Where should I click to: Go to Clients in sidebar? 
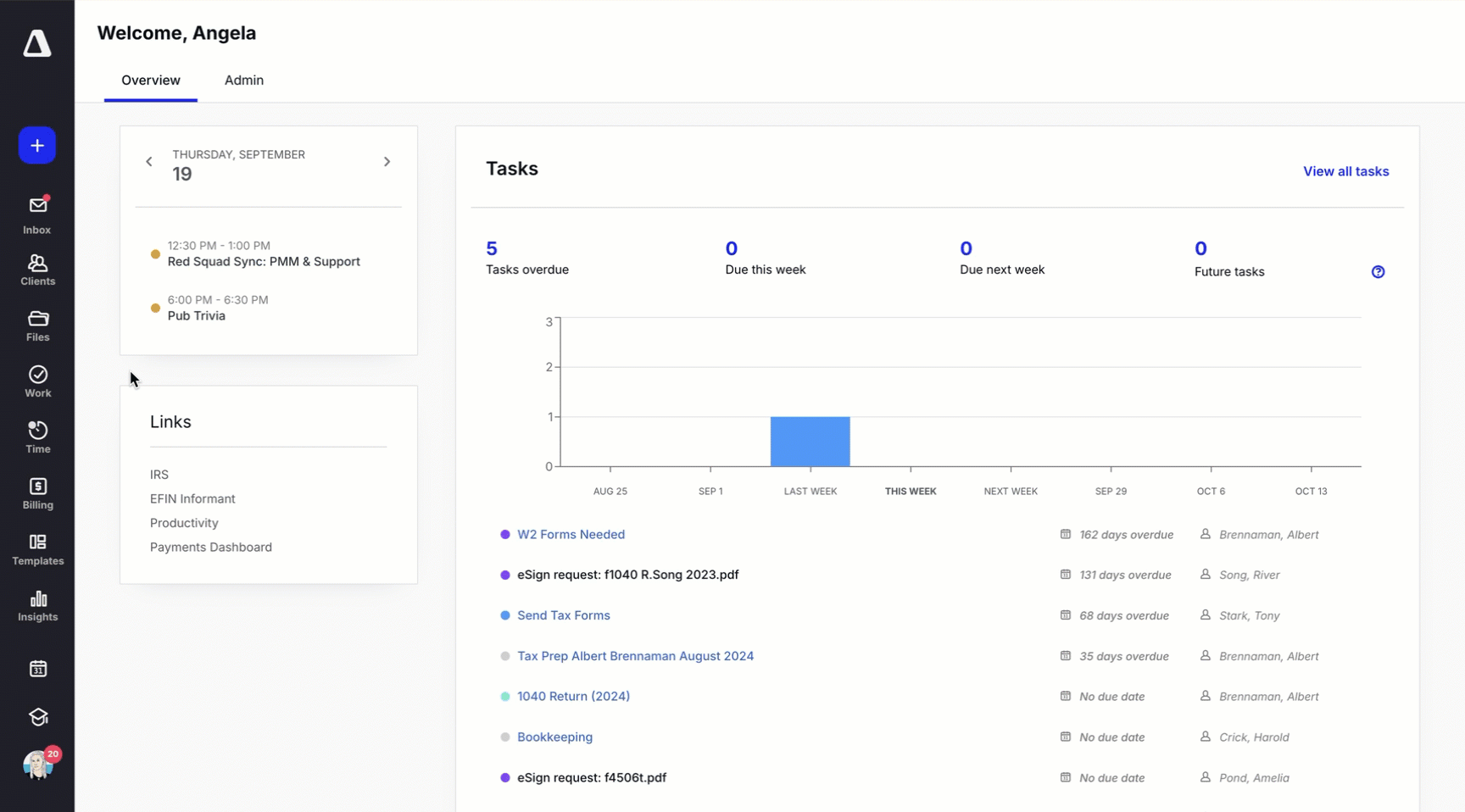click(x=37, y=270)
